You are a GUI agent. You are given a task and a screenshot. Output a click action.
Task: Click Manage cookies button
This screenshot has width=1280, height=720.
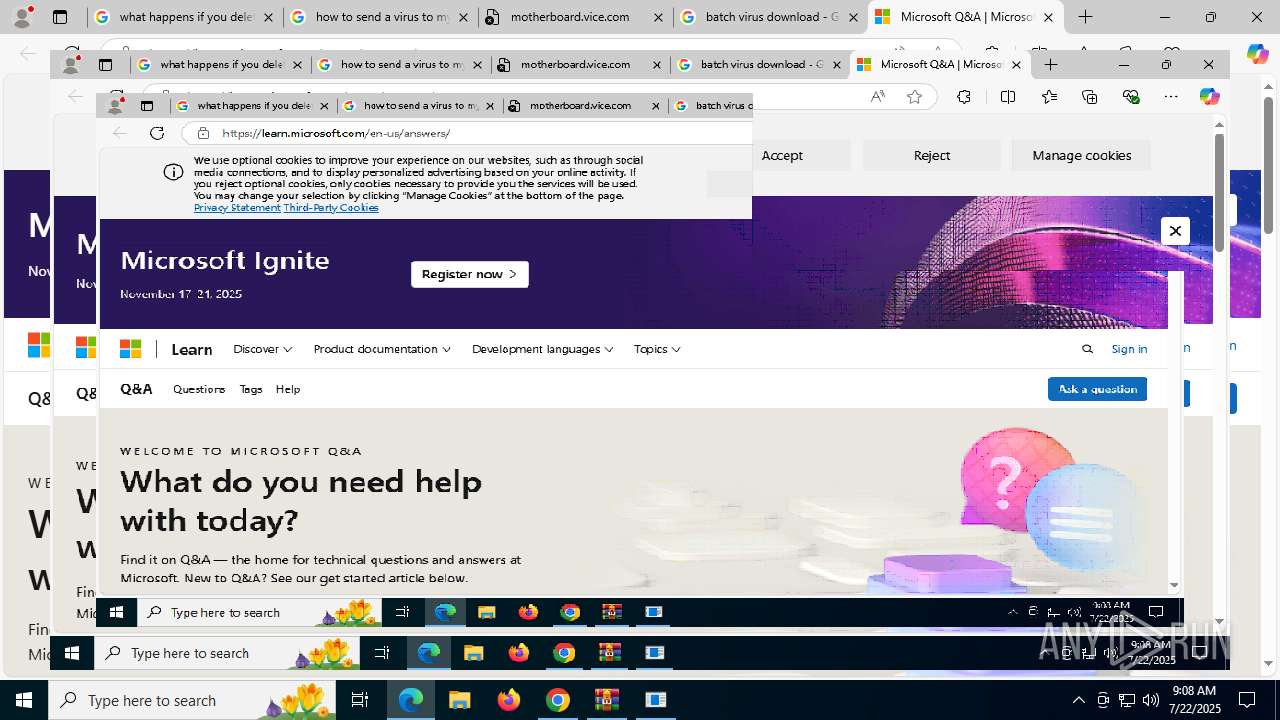[1082, 155]
